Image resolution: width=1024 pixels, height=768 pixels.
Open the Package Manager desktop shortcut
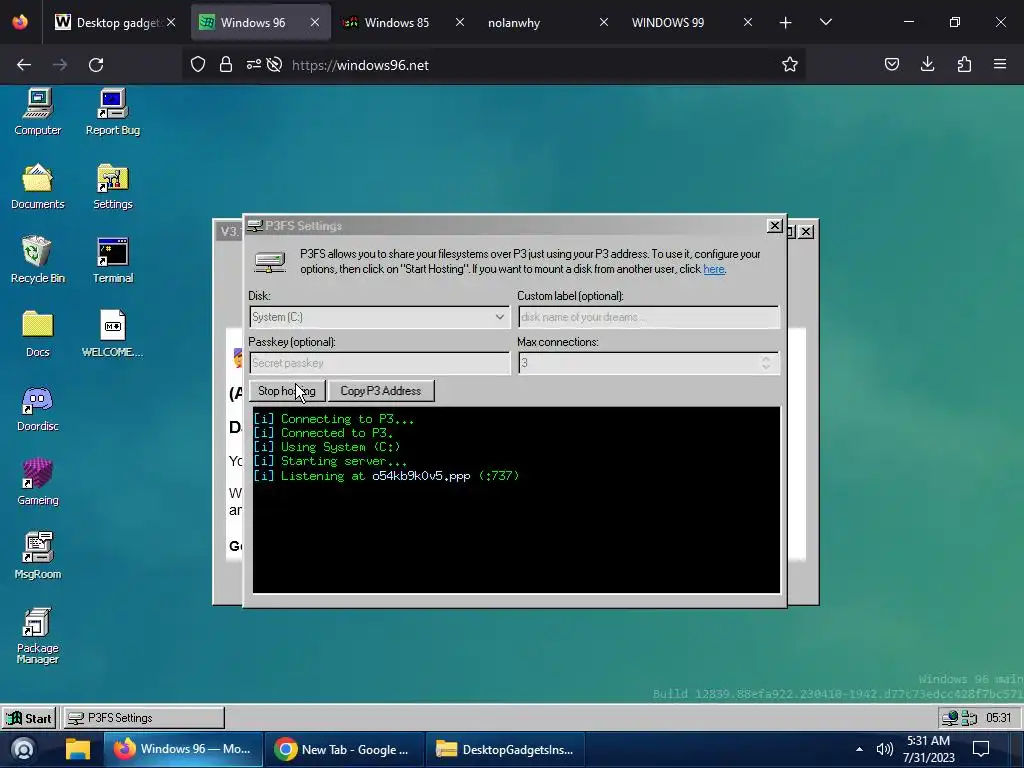37,635
